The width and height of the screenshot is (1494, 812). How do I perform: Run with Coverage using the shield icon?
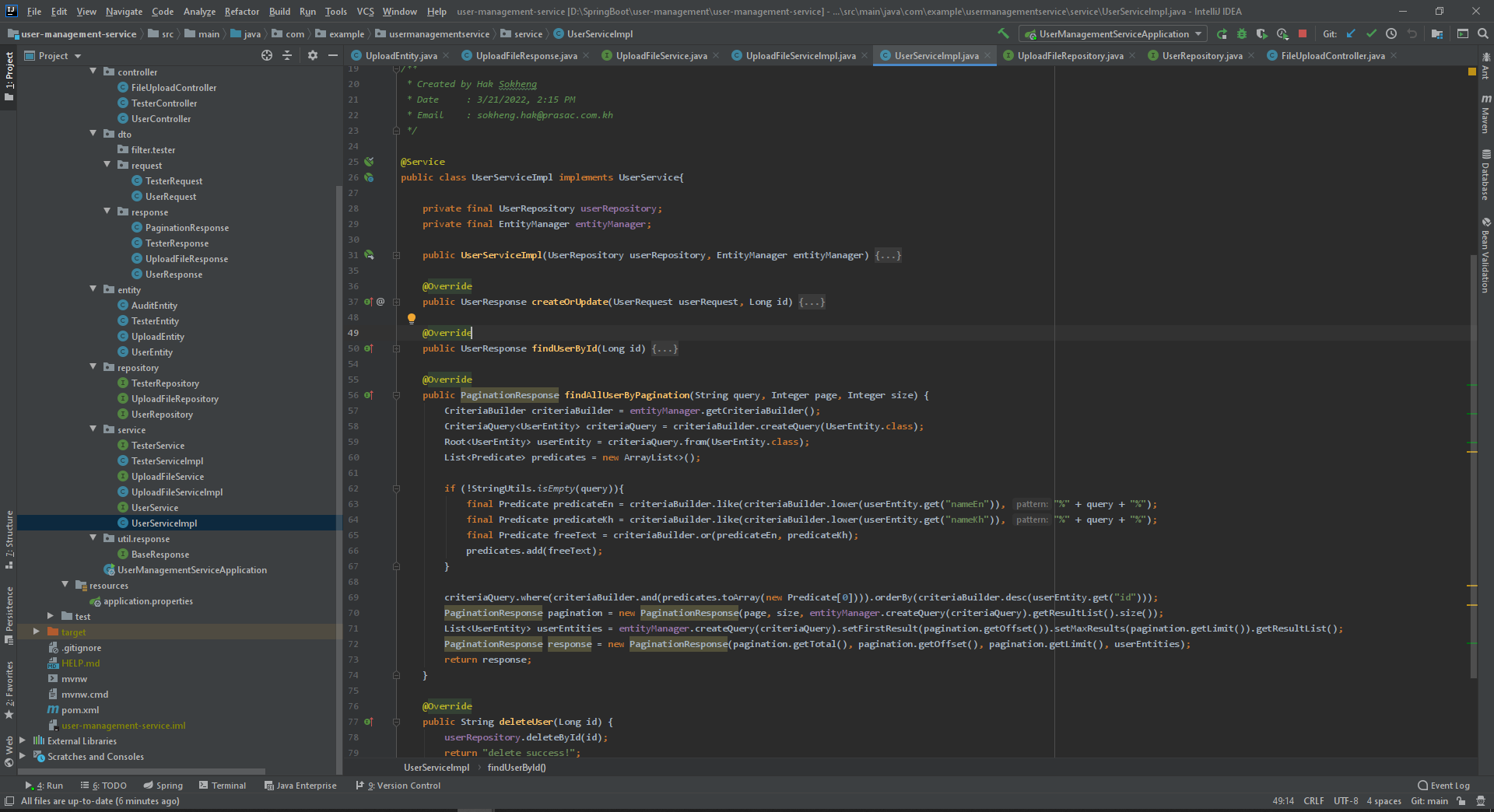tap(1262, 33)
